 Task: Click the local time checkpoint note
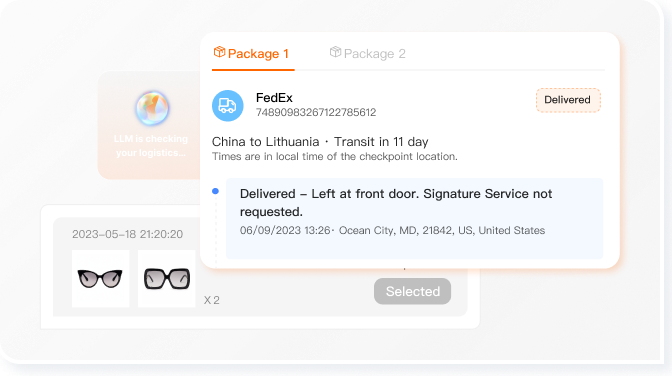335,156
